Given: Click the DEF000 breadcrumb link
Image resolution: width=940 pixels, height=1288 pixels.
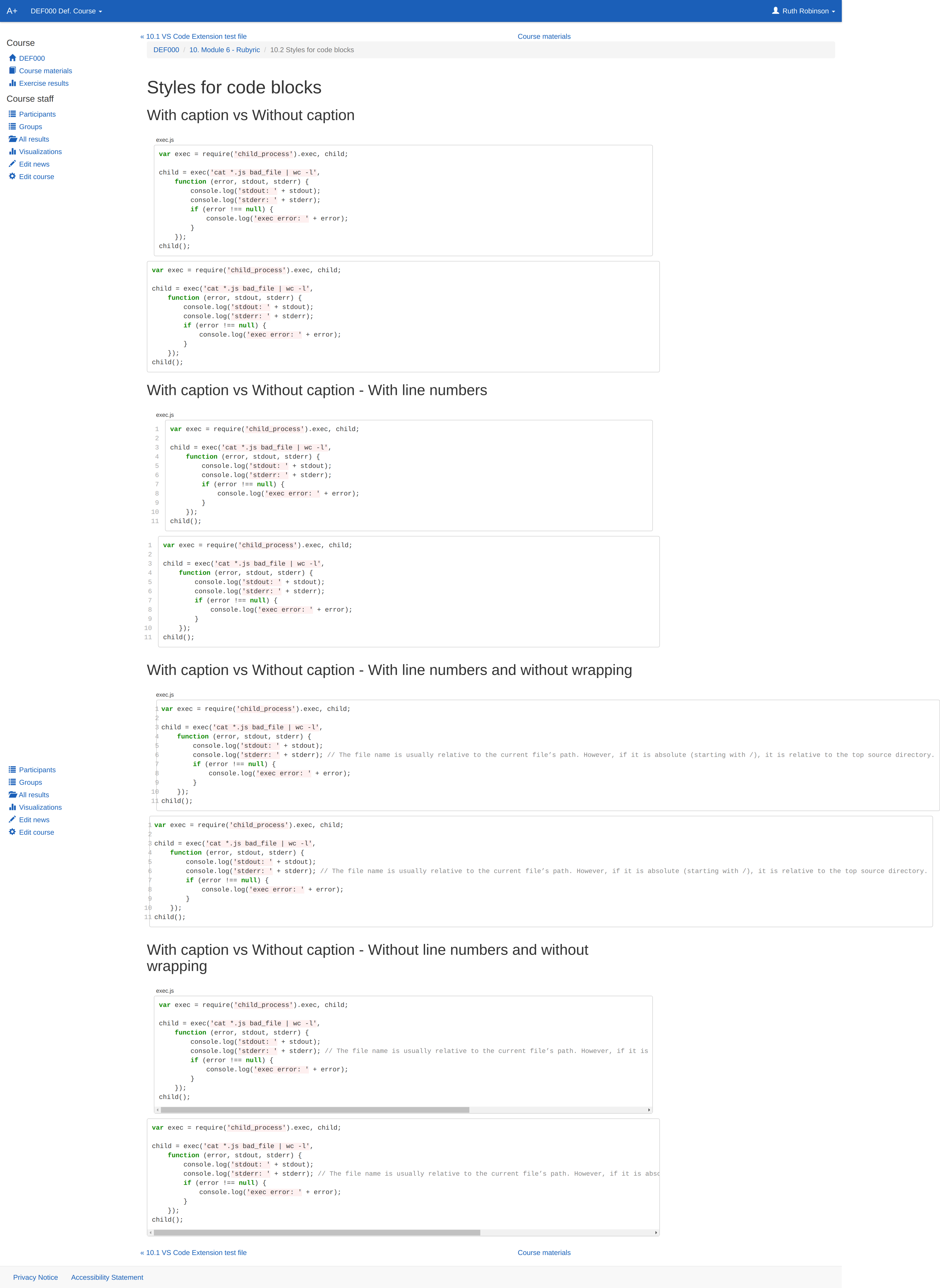Looking at the screenshot, I should [x=166, y=50].
